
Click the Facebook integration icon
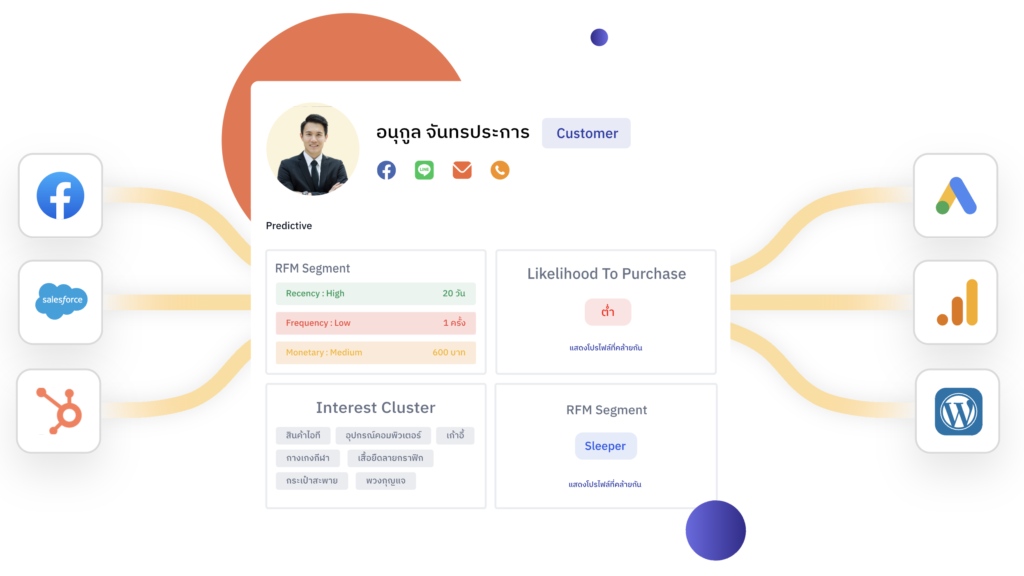point(60,196)
